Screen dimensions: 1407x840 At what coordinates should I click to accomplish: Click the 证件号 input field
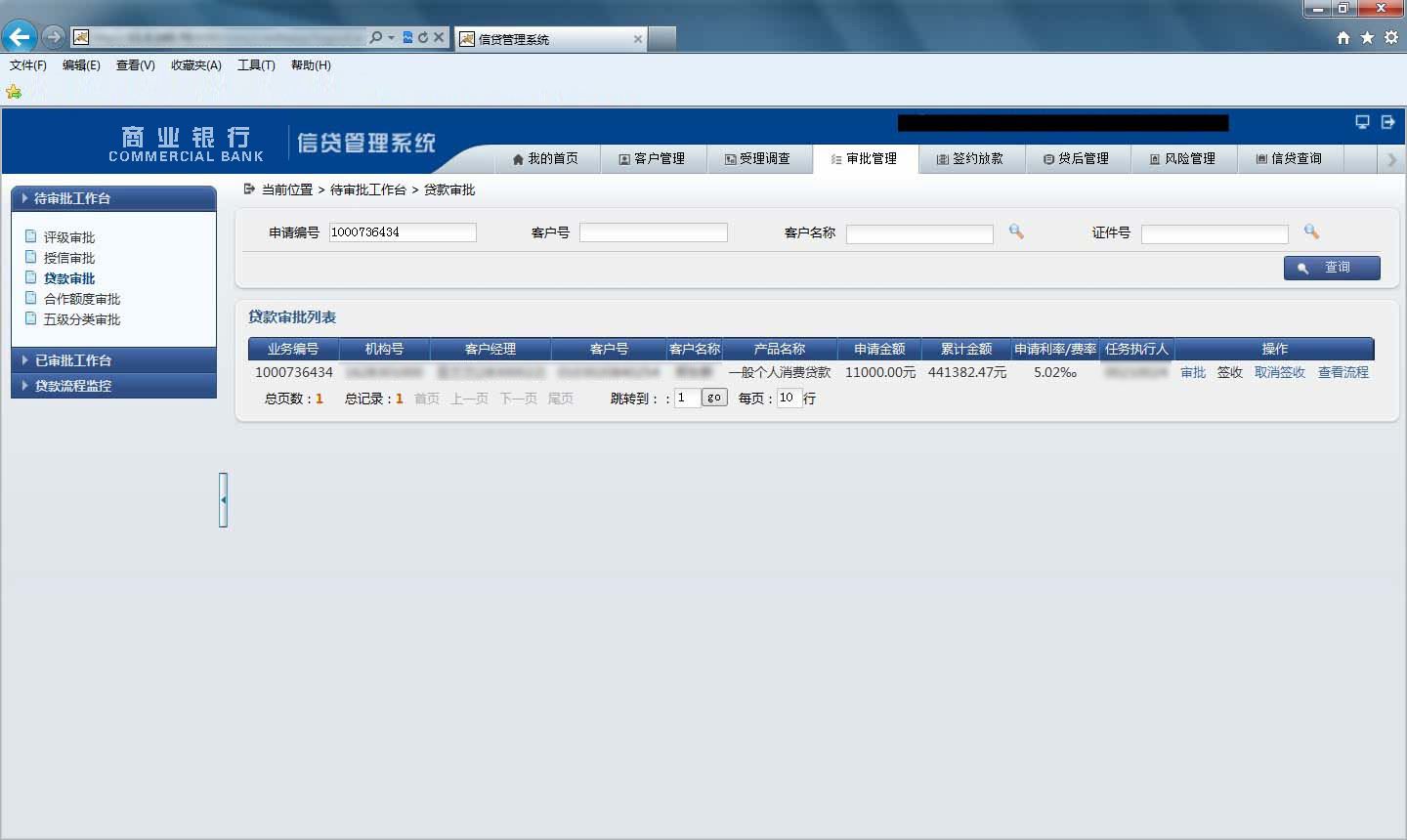click(1215, 233)
